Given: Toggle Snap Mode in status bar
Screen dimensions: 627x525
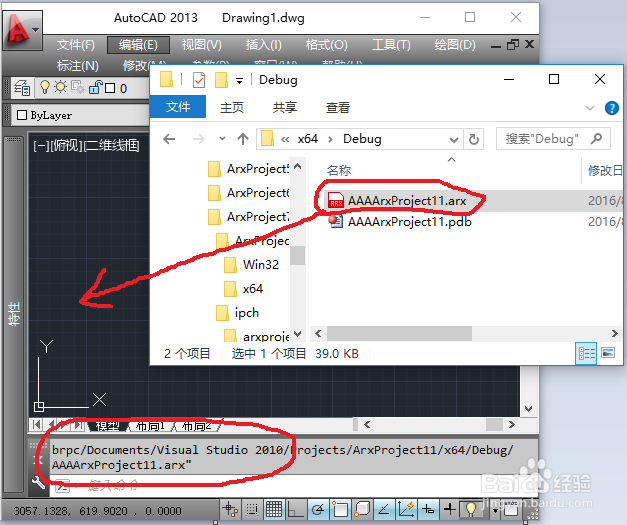Looking at the screenshot, I should pos(252,509).
